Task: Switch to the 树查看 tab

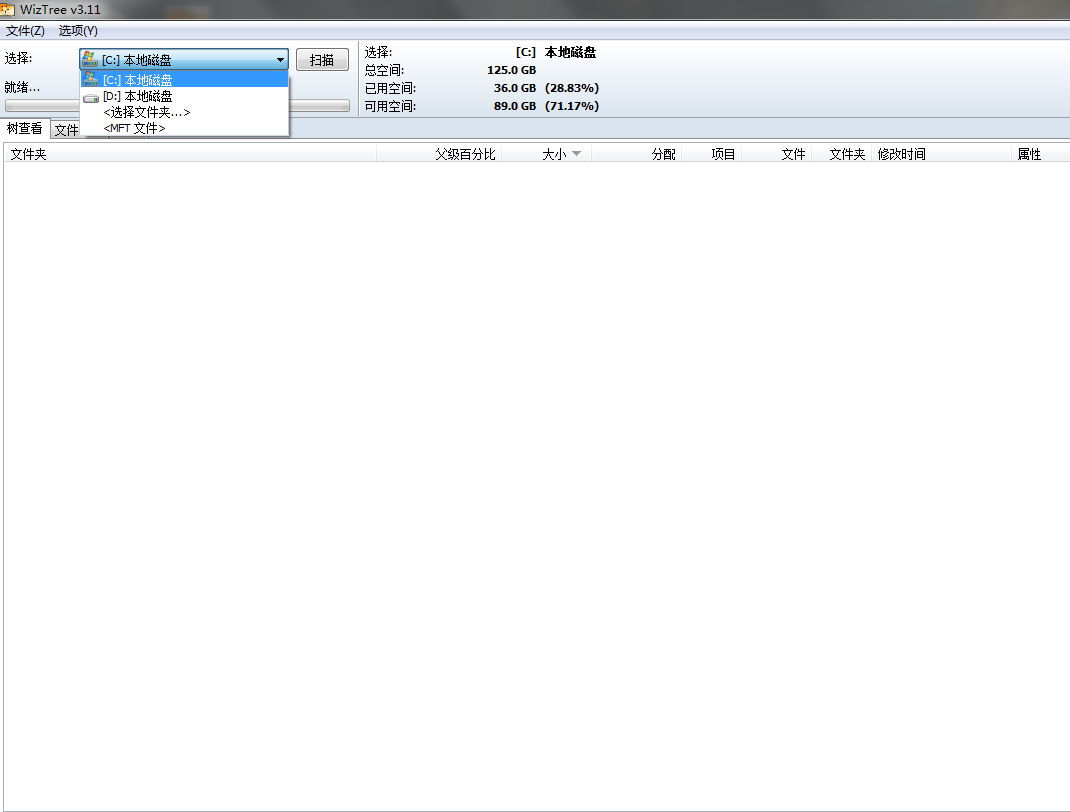Action: (25, 128)
